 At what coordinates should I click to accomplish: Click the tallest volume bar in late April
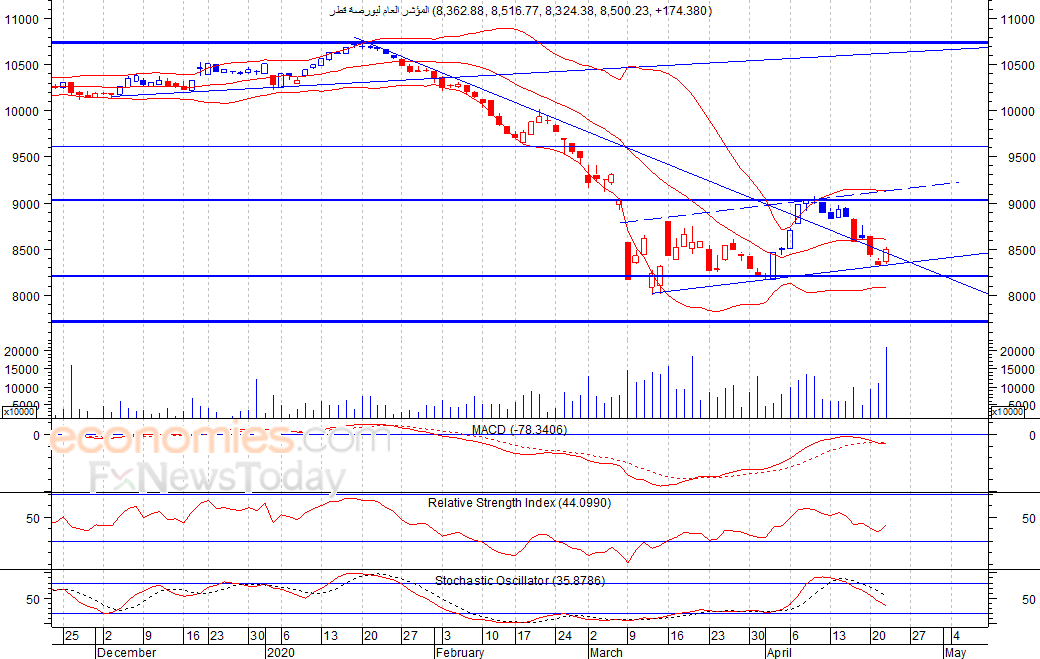coord(886,382)
